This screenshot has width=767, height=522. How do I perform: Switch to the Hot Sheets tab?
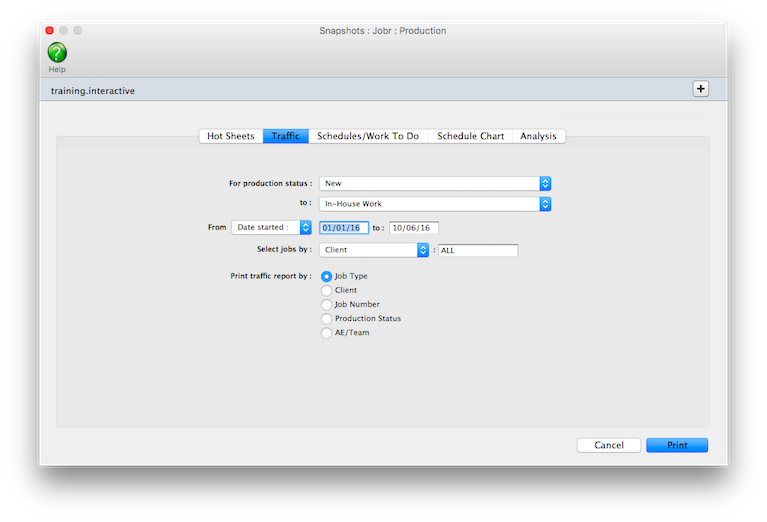pyautogui.click(x=231, y=136)
